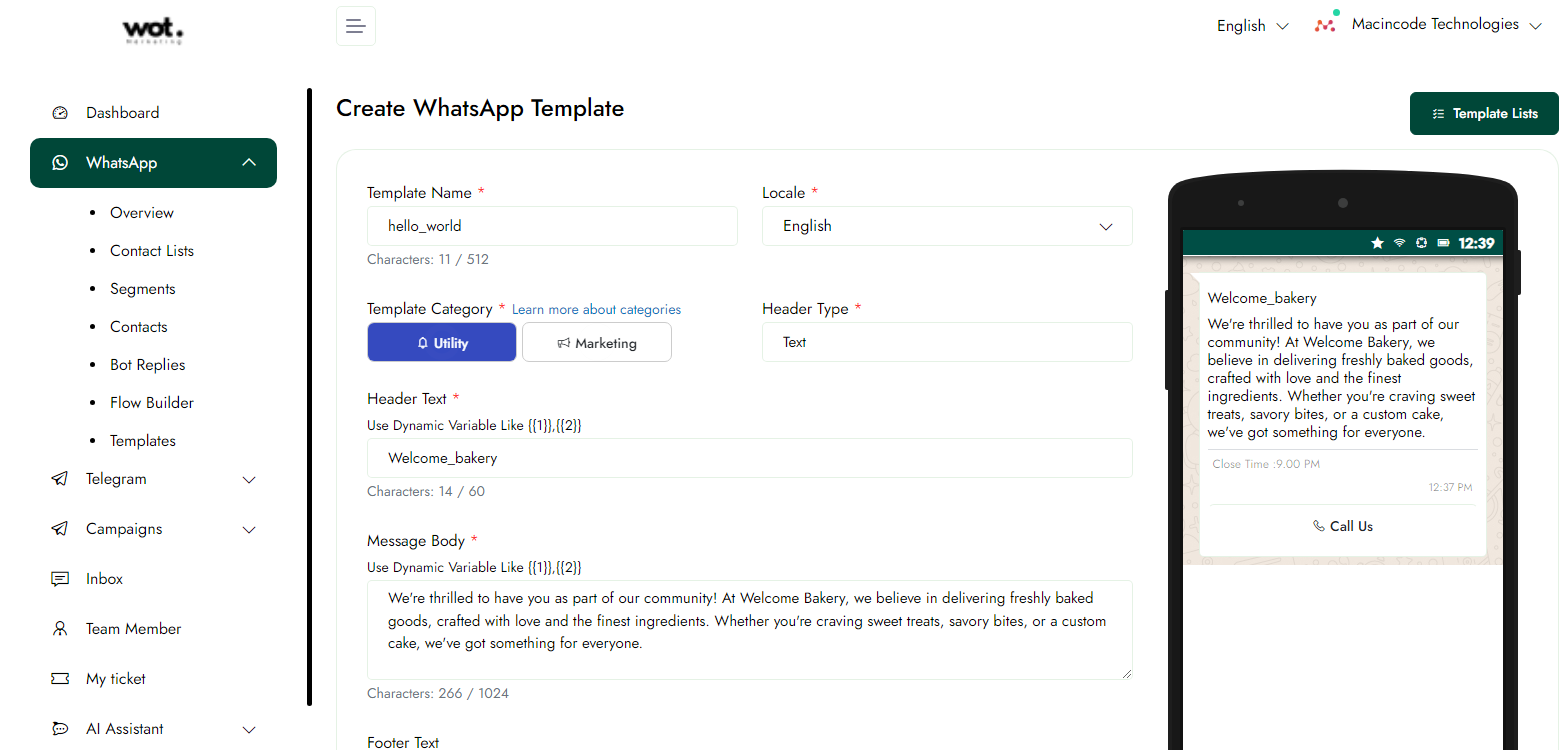Click the AI Assistant chat icon

pyautogui.click(x=60, y=729)
